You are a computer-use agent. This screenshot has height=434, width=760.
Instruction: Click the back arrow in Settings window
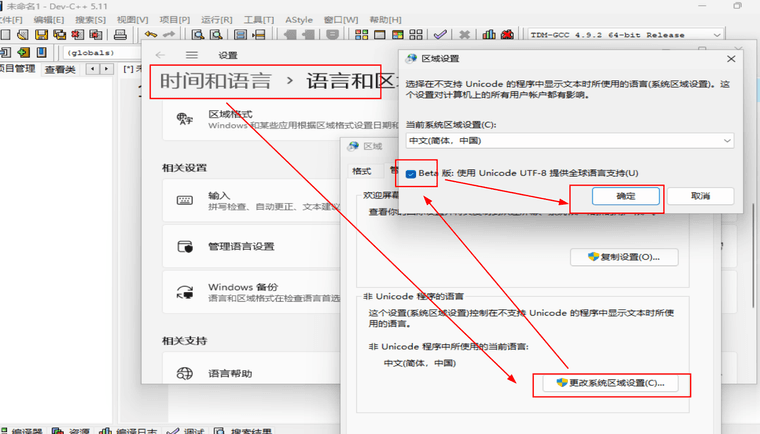(x=162, y=55)
